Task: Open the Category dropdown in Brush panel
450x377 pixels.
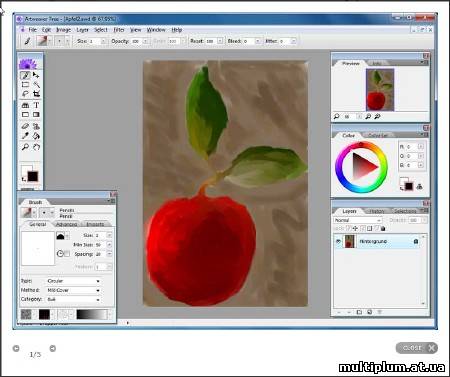Action: click(73, 300)
